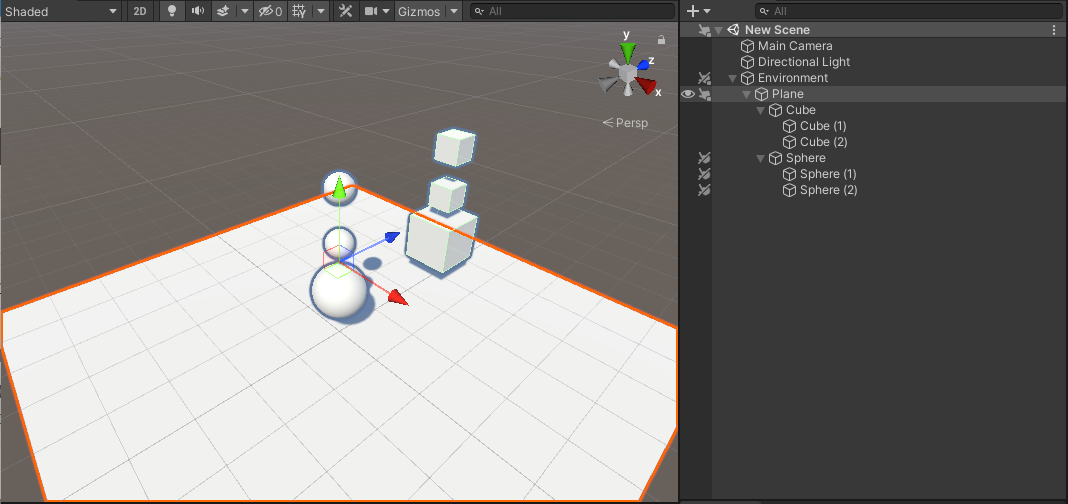Open the component editor tools icon

(345, 11)
